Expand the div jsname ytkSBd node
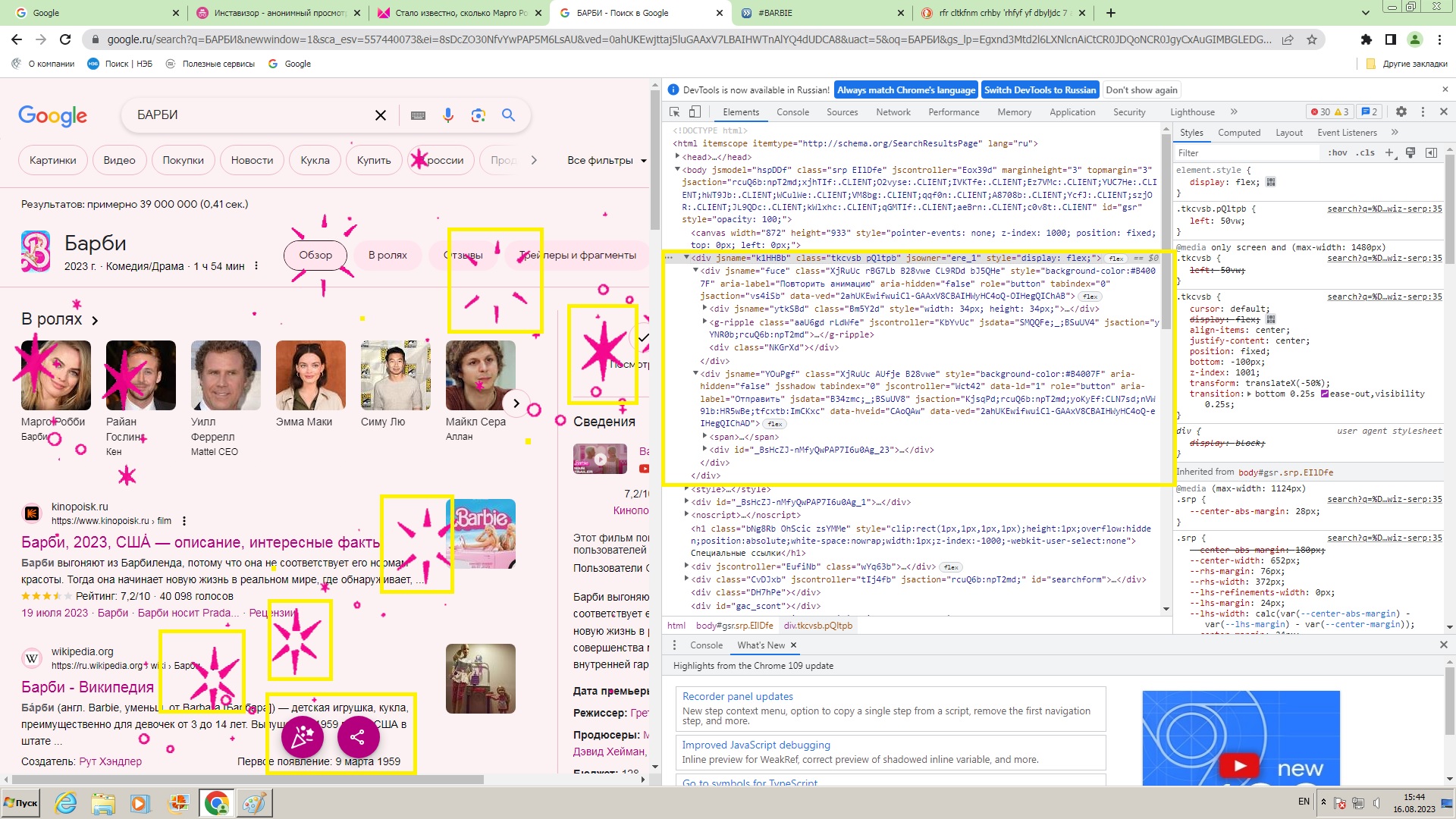Image resolution: width=1456 pixels, height=819 pixels. 705,309
